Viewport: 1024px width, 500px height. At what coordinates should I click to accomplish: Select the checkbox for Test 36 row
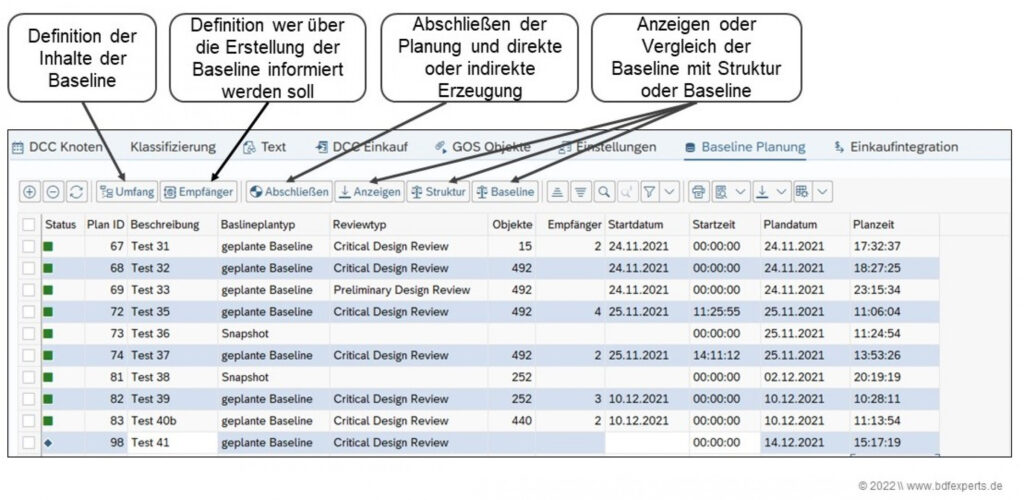click(29, 334)
